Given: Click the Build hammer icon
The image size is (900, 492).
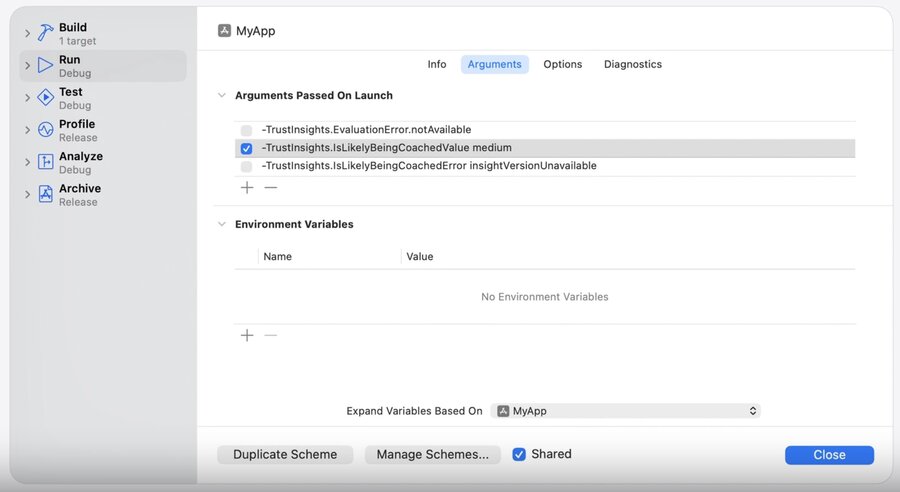Looking at the screenshot, I should 45,33.
